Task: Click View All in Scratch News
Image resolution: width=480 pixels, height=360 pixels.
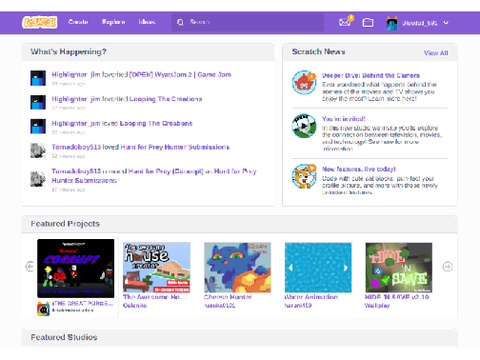Action: (436, 53)
